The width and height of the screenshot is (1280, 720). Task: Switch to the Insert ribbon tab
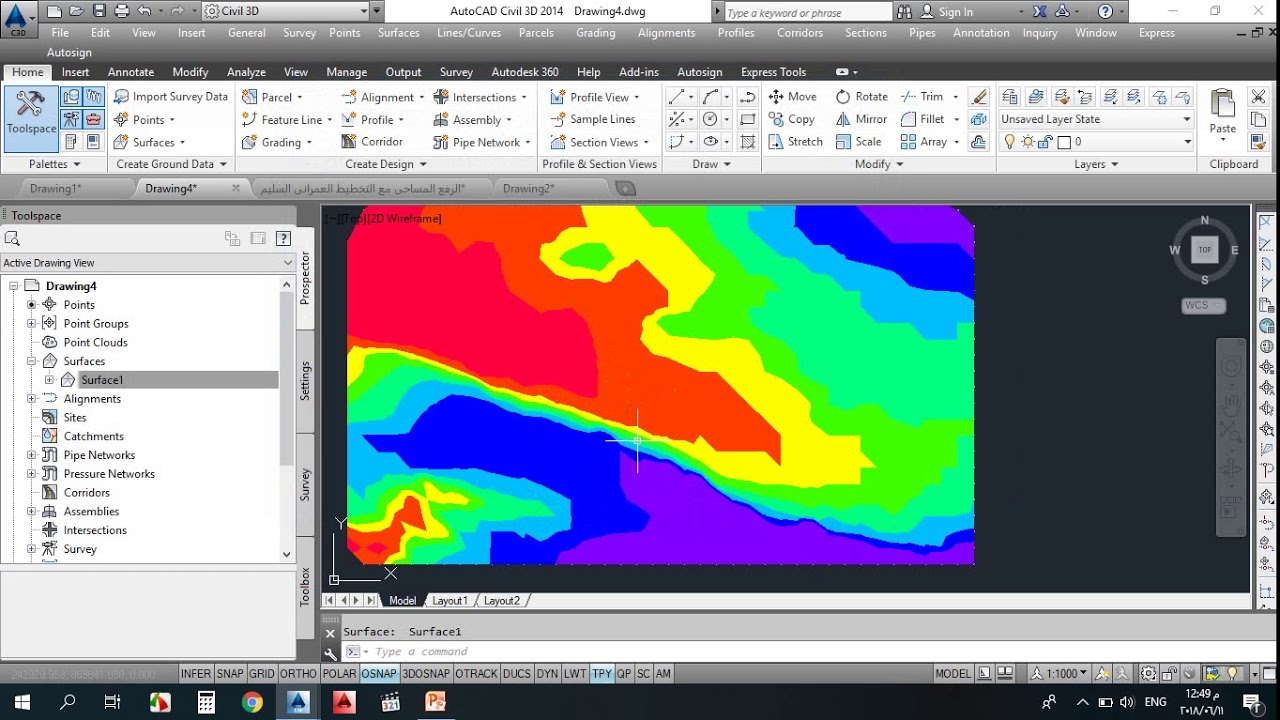75,72
